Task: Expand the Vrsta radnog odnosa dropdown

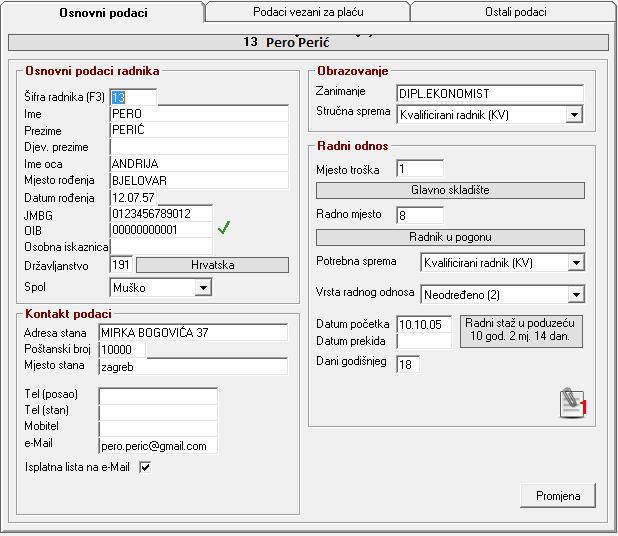Action: click(574, 295)
